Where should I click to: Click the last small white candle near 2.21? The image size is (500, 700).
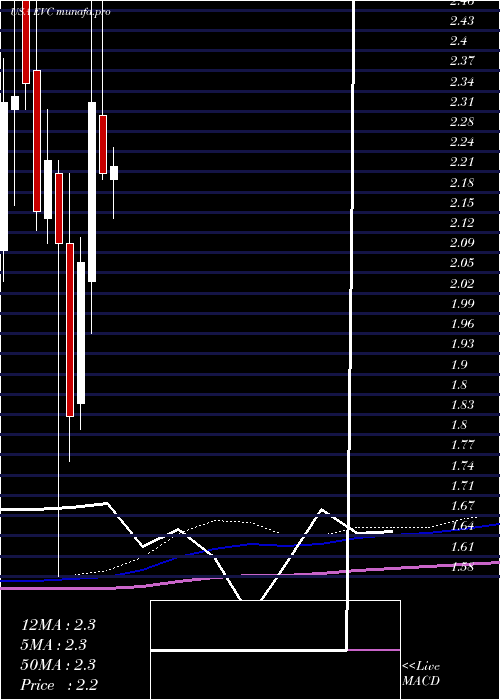click(x=114, y=173)
